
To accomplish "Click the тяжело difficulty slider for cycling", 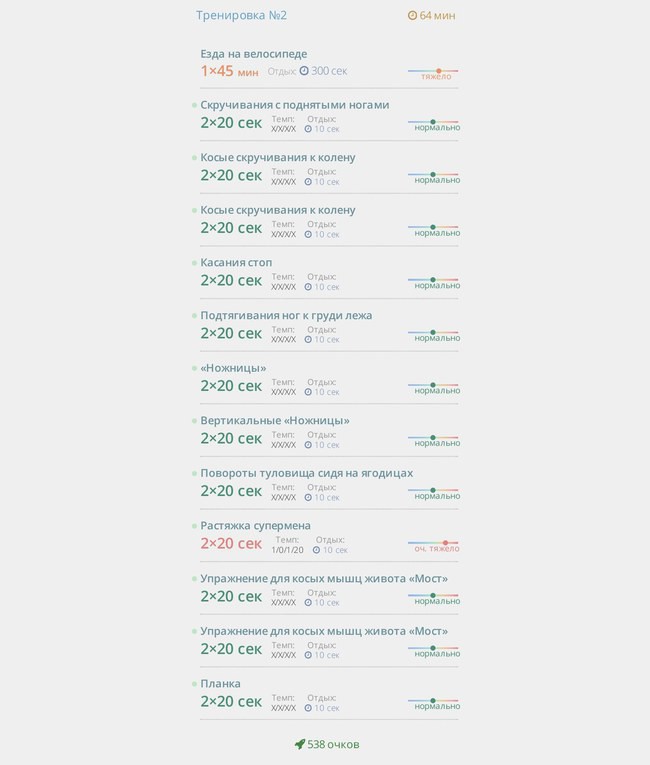I will pyautogui.click(x=433, y=73).
